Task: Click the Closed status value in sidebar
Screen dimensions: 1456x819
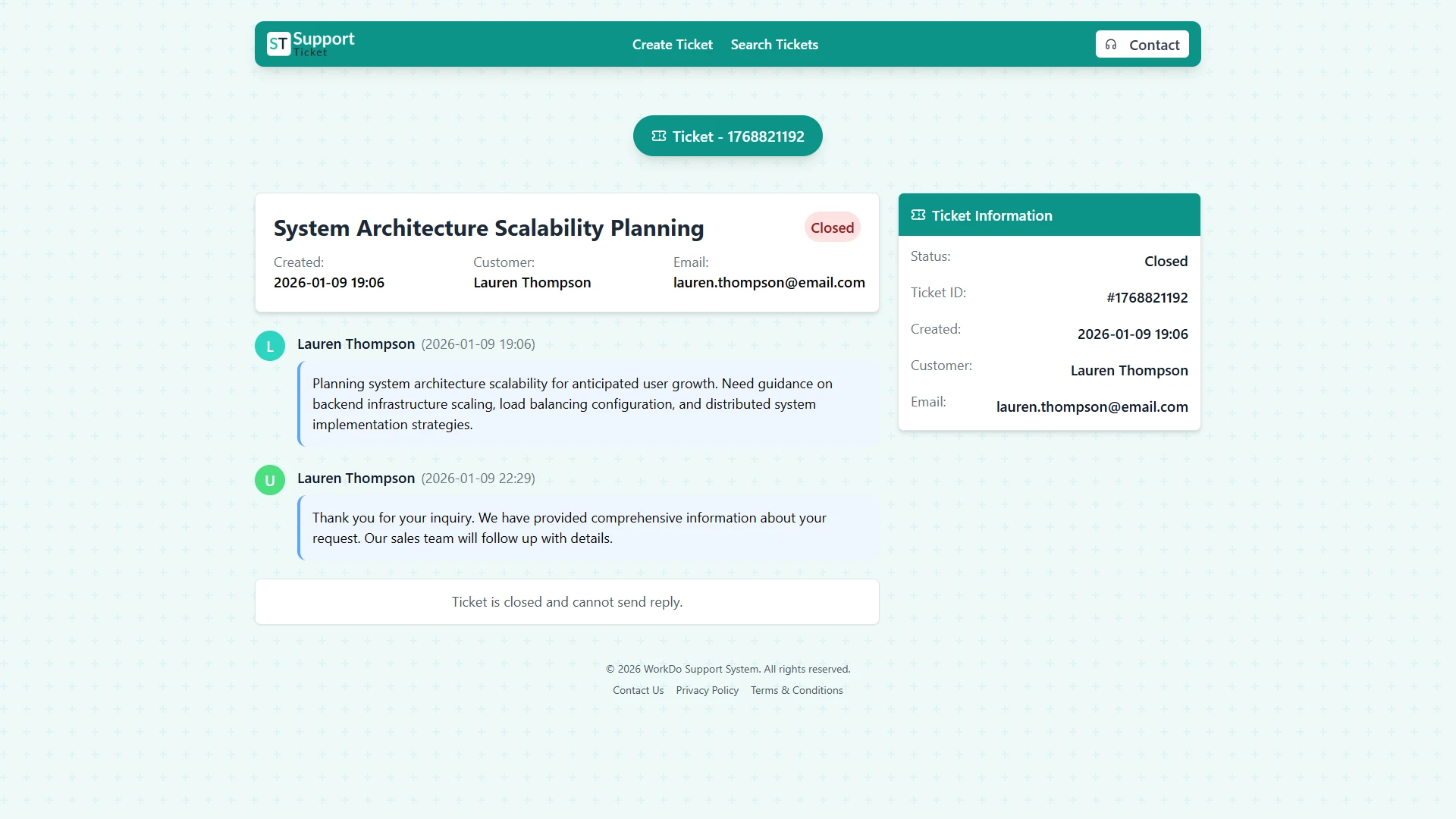Action: [x=1166, y=262]
